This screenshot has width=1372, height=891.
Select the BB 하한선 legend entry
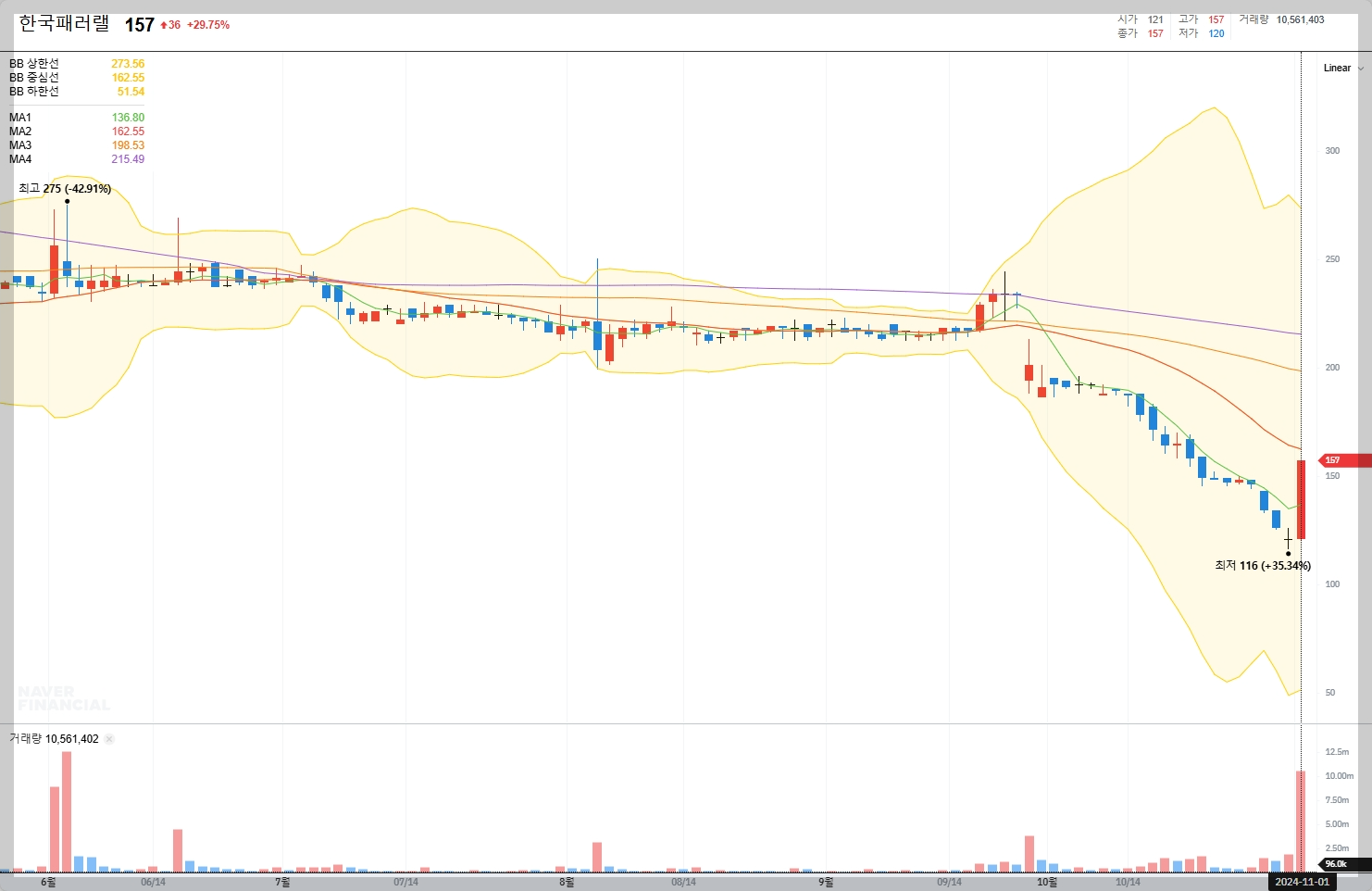(x=77, y=92)
